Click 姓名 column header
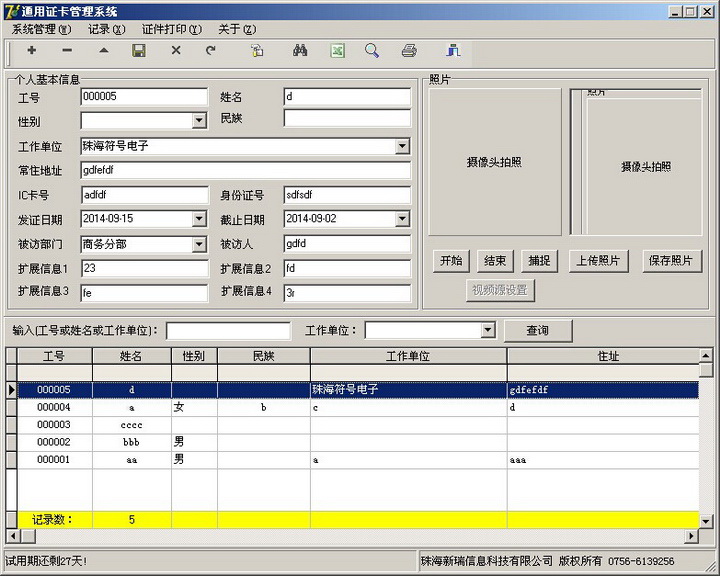The height and width of the screenshot is (576, 720). (x=131, y=356)
